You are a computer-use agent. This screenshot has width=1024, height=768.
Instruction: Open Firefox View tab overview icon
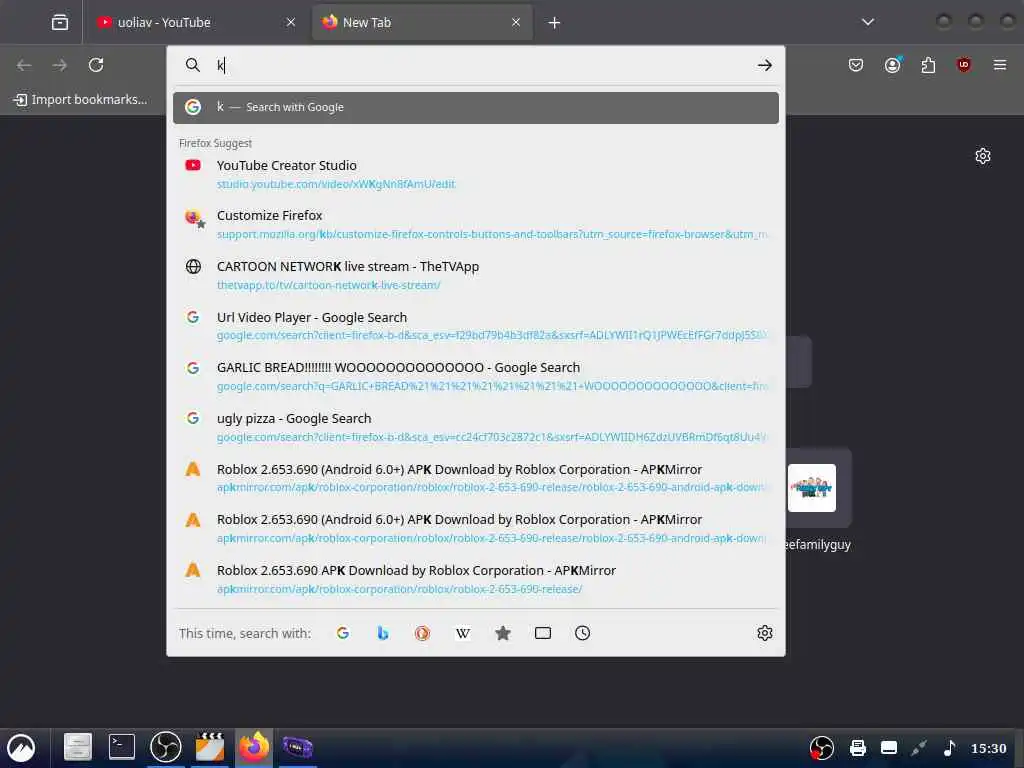[x=59, y=22]
